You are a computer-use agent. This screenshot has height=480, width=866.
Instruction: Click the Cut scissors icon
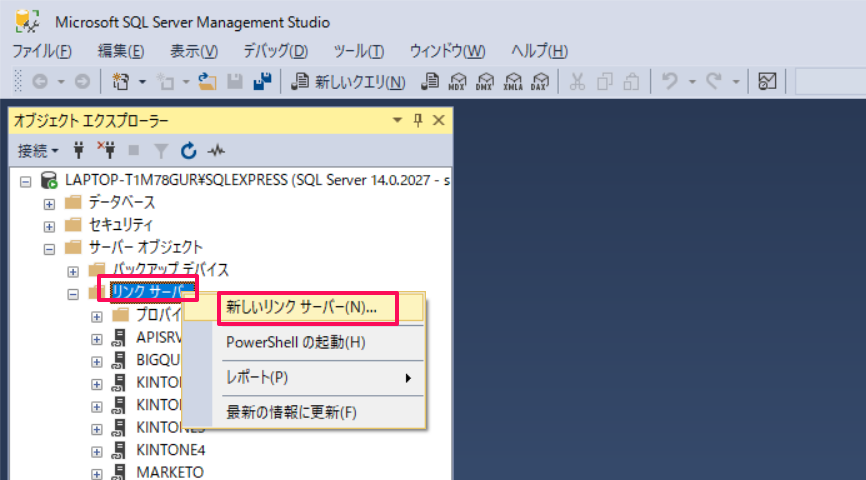pyautogui.click(x=577, y=82)
